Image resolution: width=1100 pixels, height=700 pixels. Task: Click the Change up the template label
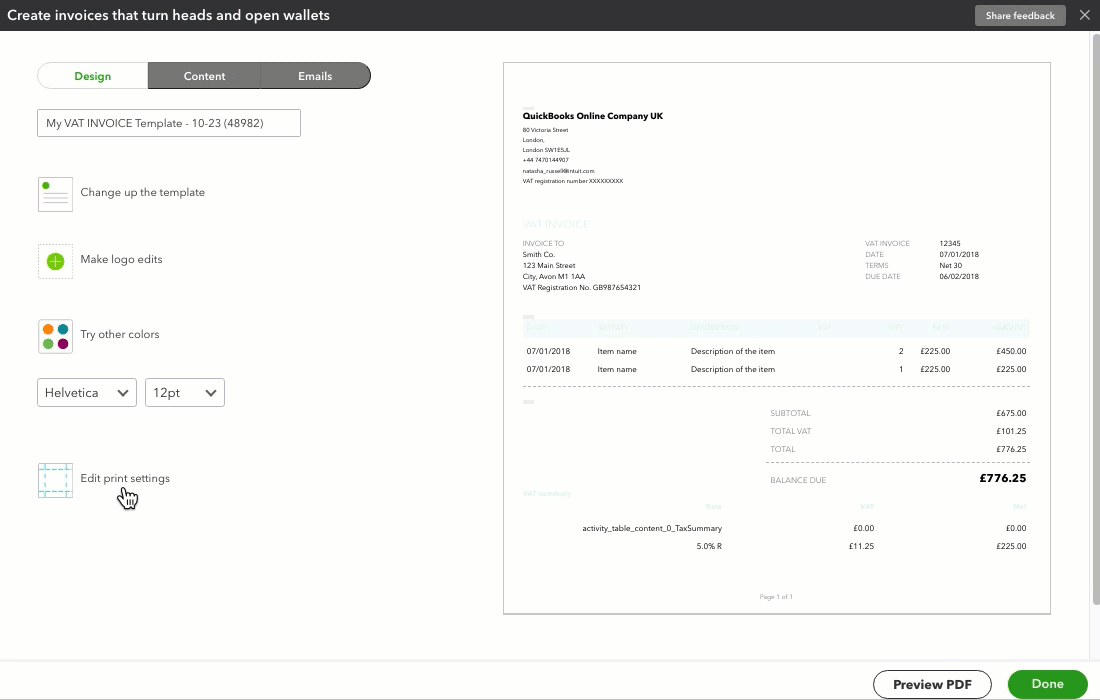tap(142, 192)
